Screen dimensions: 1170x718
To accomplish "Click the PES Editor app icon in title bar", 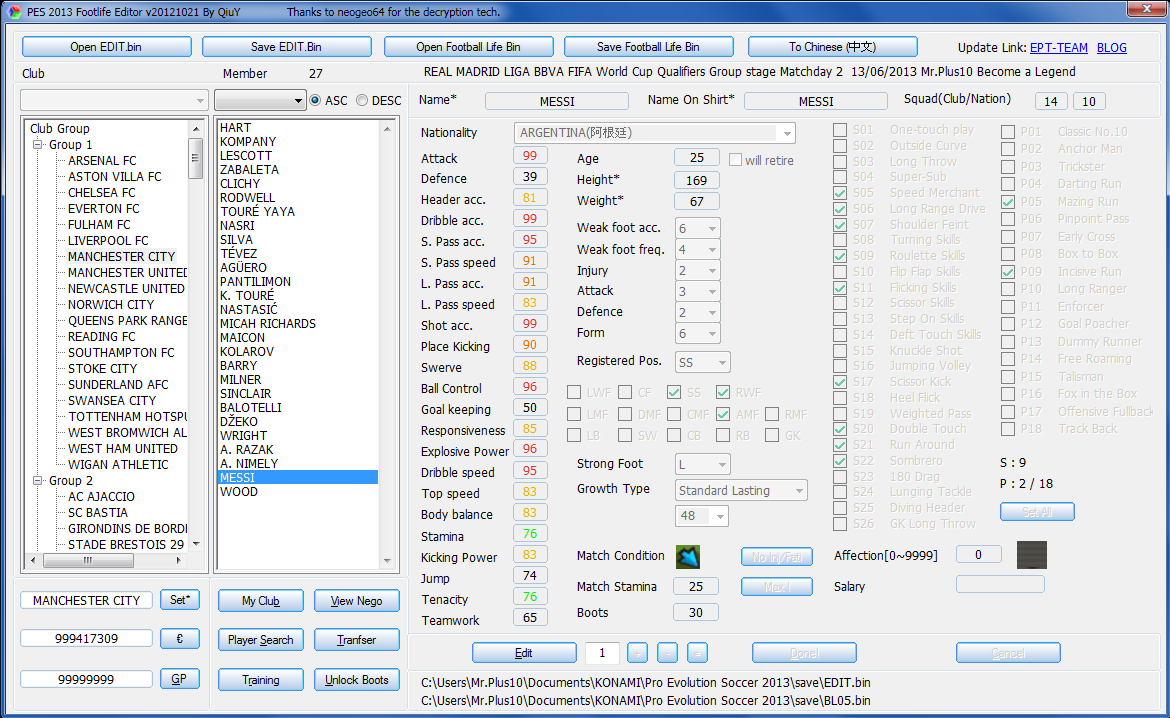I will pyautogui.click(x=13, y=12).
